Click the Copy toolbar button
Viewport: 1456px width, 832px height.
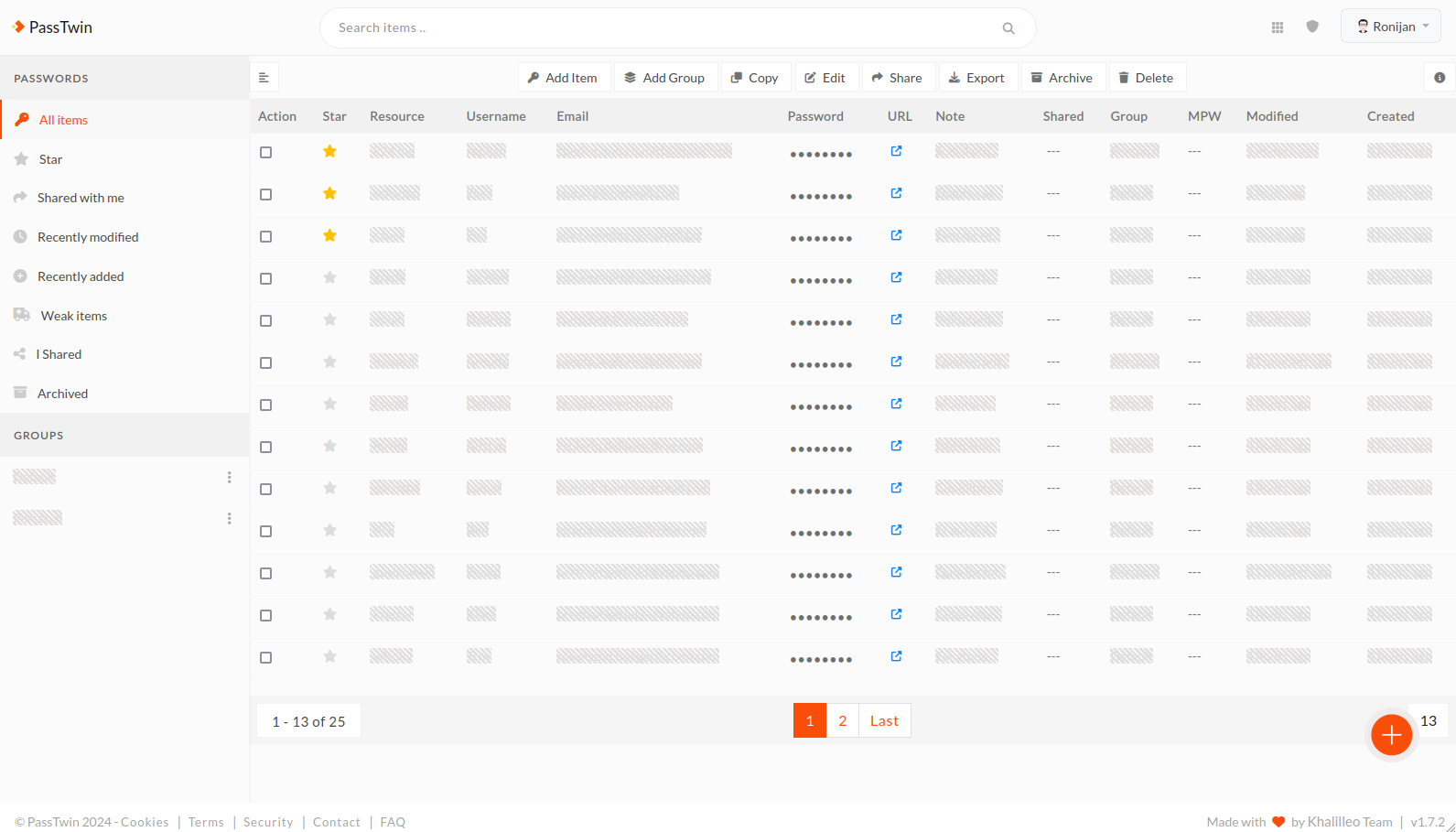pos(754,78)
